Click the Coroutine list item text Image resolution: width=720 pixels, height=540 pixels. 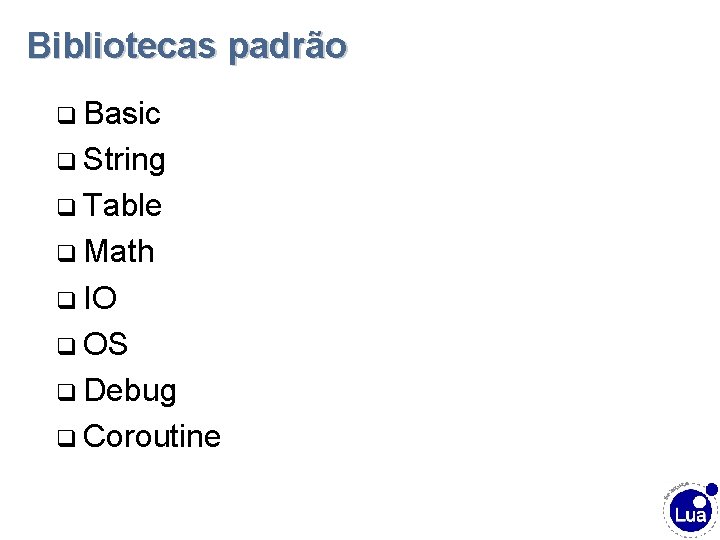click(x=152, y=436)
